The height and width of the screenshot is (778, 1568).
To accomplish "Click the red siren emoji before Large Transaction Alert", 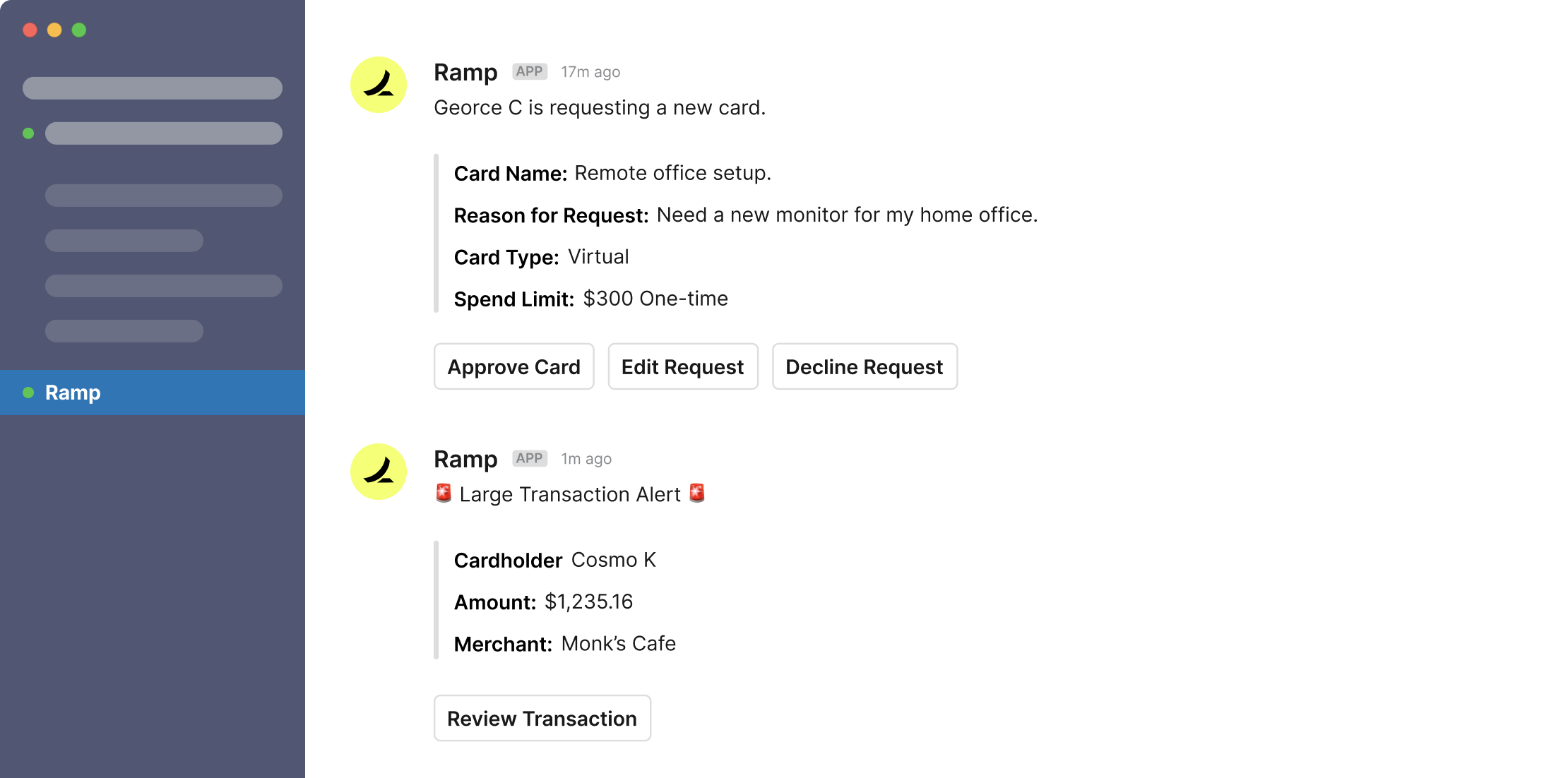I will (444, 493).
